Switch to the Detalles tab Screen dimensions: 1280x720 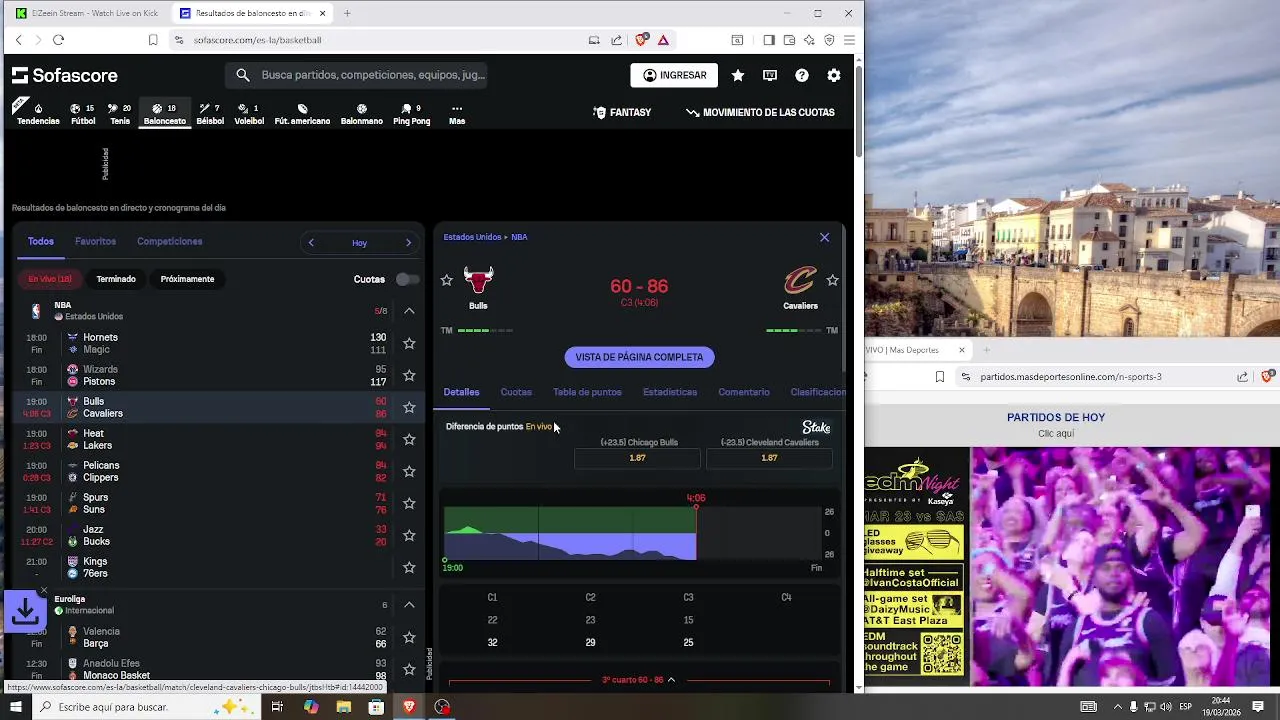point(462,392)
